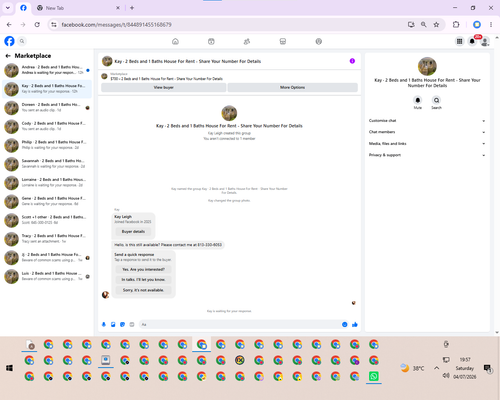
Task: Switch to the New Tab browser tab
Action: click(78, 8)
